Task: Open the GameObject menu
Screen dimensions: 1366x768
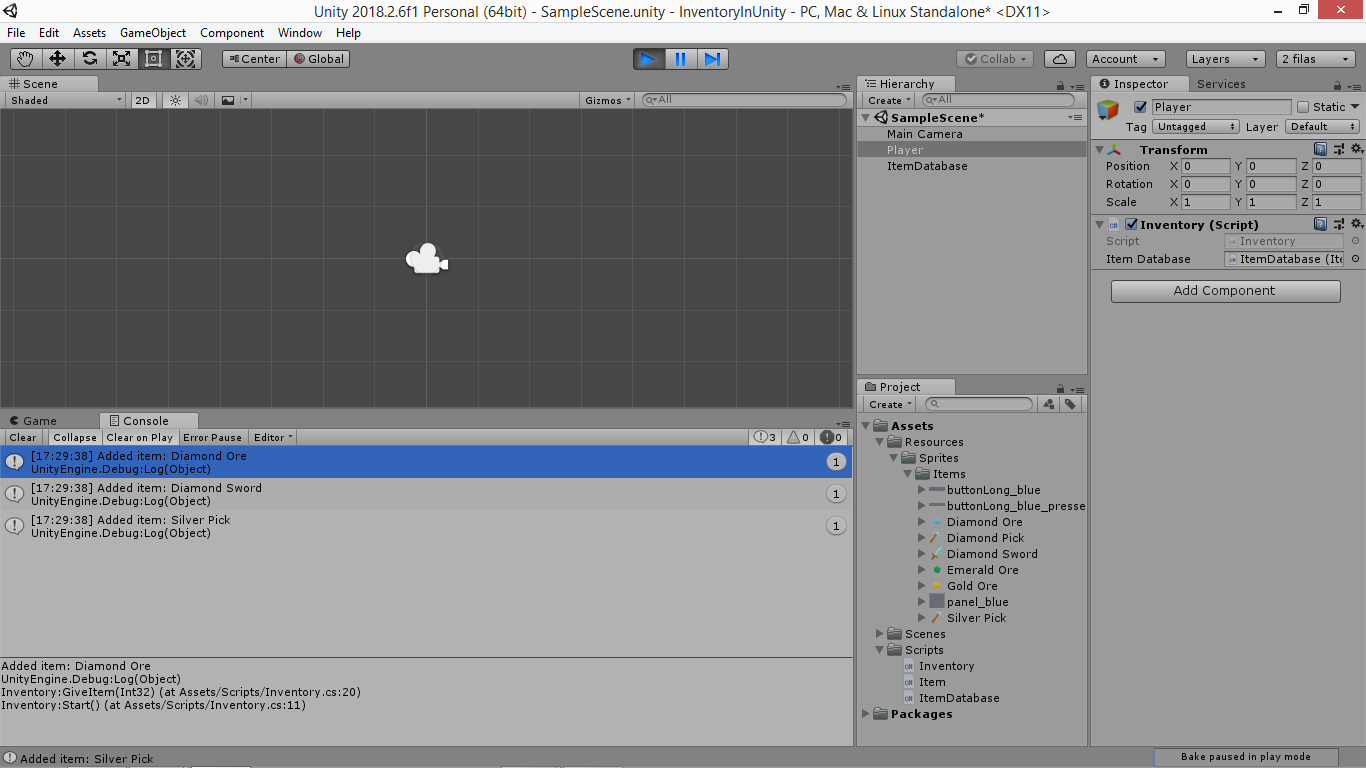Action: click(x=151, y=32)
